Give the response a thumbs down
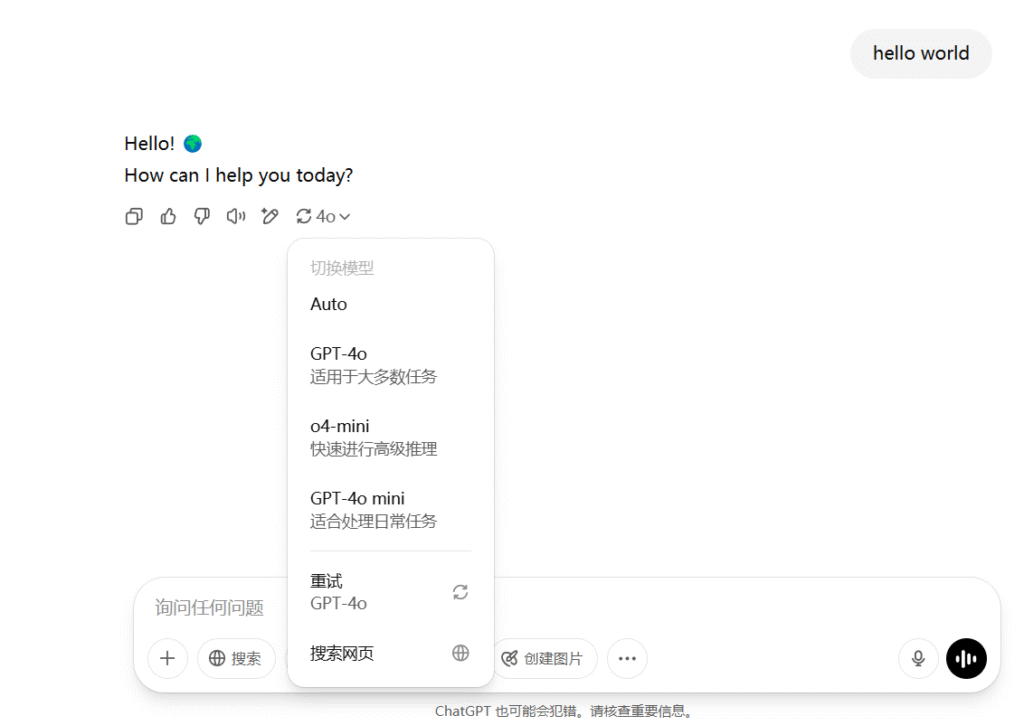Image resolution: width=1024 pixels, height=725 pixels. (x=202, y=216)
